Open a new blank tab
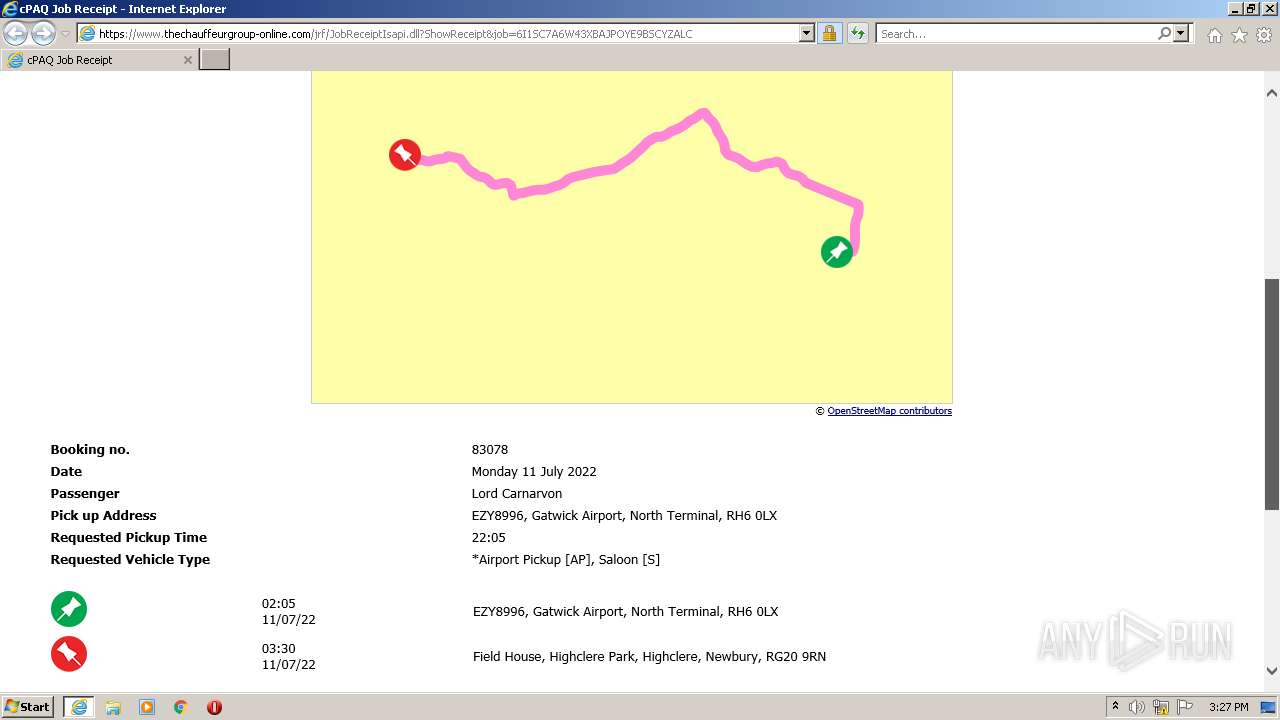 click(215, 60)
